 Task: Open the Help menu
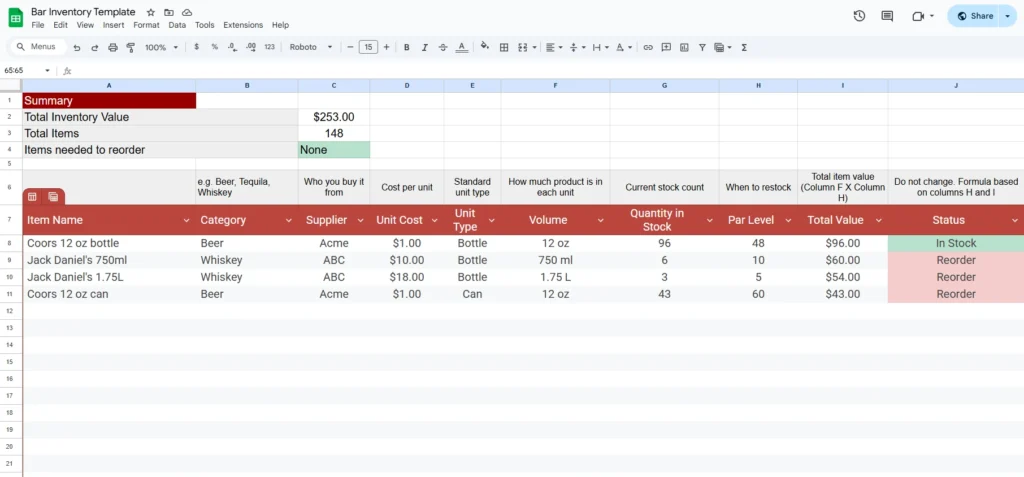tap(280, 25)
